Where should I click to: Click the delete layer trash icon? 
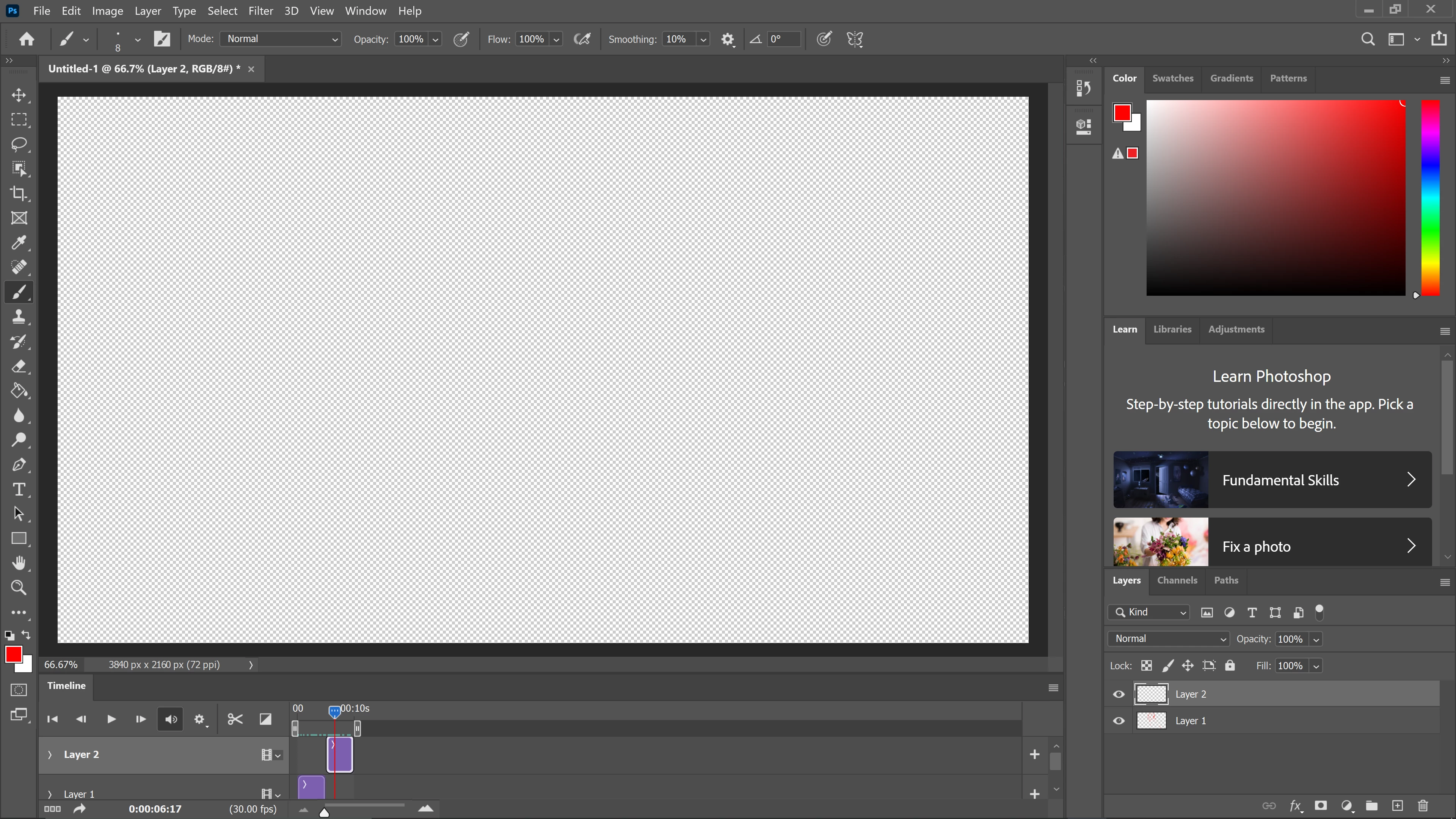(1423, 806)
